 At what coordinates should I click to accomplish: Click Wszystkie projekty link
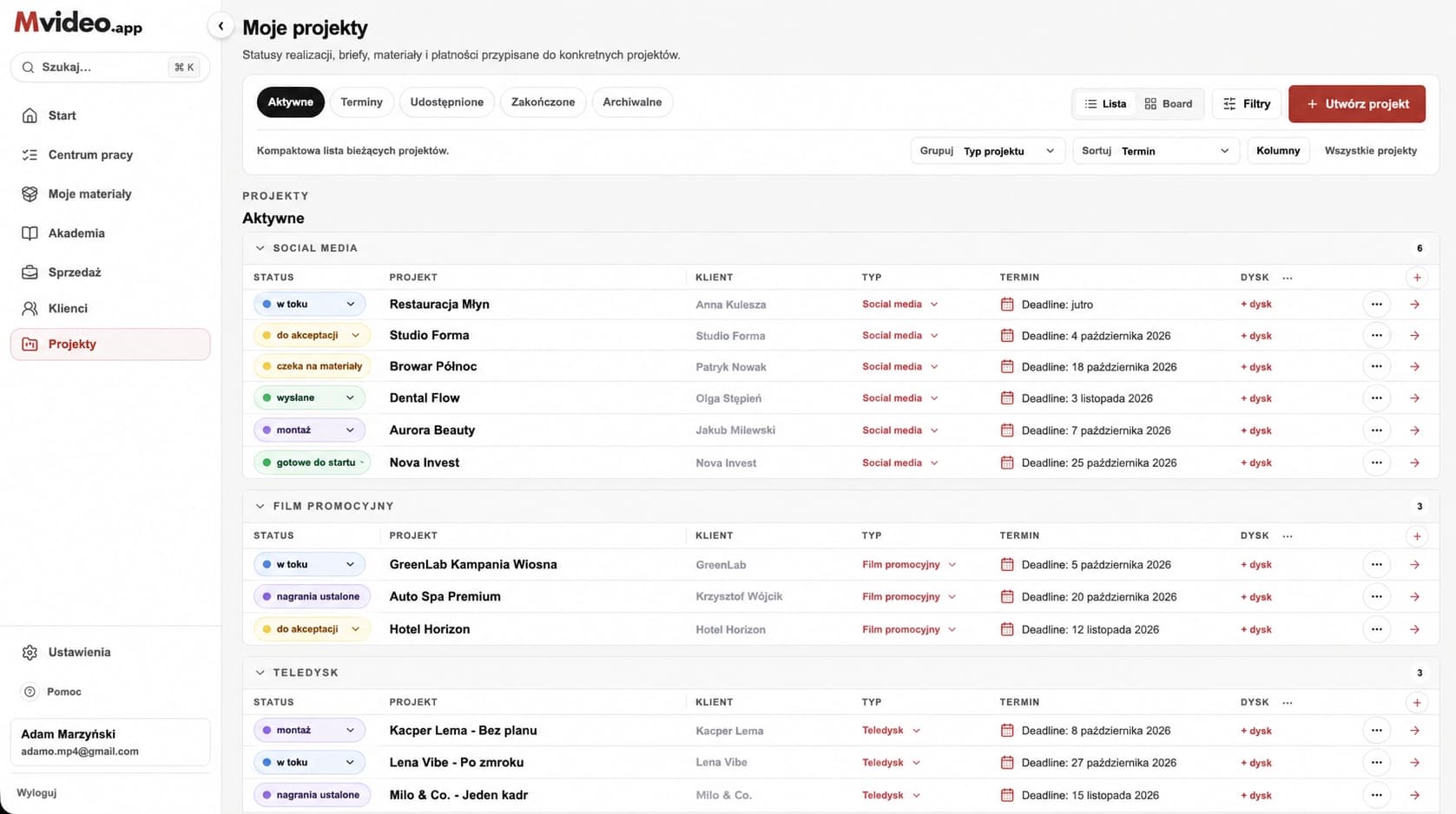(x=1370, y=151)
